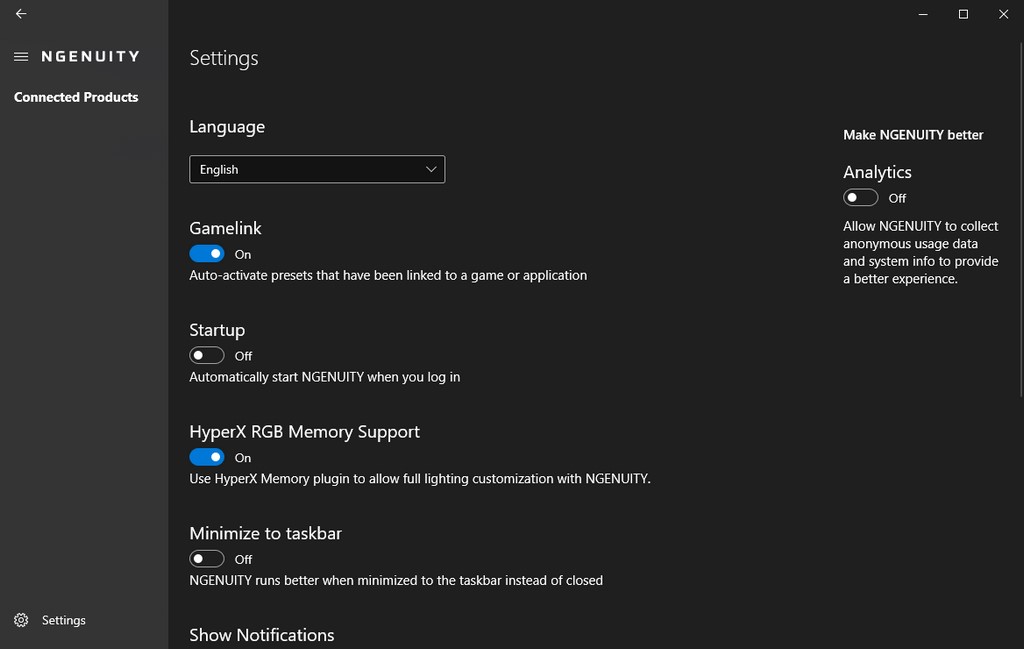Viewport: 1024px width, 649px height.
Task: Click the vertical scrollbar on right edge
Action: (1021, 219)
